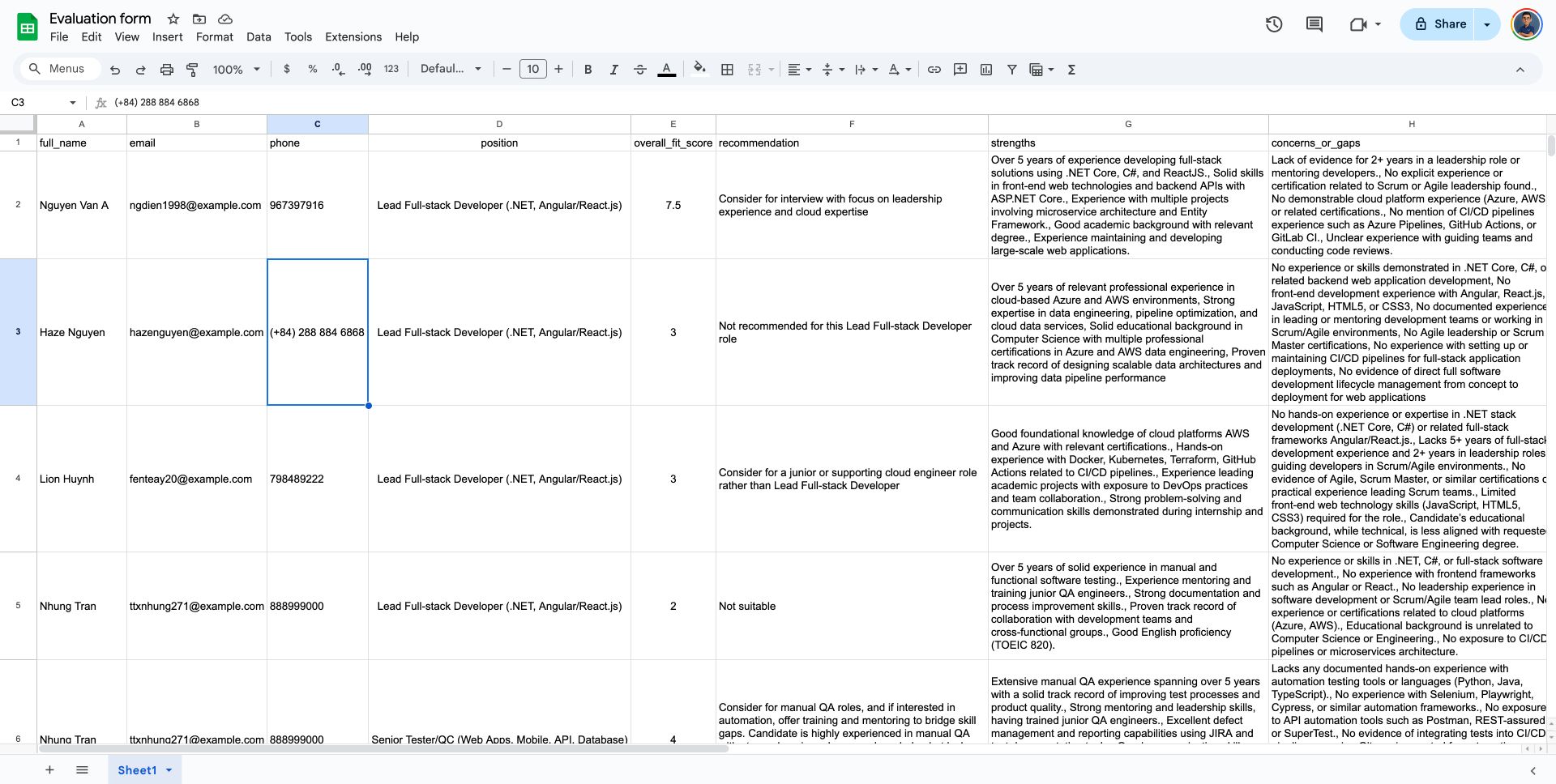Expand the zoom 100% dropdown

(236, 70)
